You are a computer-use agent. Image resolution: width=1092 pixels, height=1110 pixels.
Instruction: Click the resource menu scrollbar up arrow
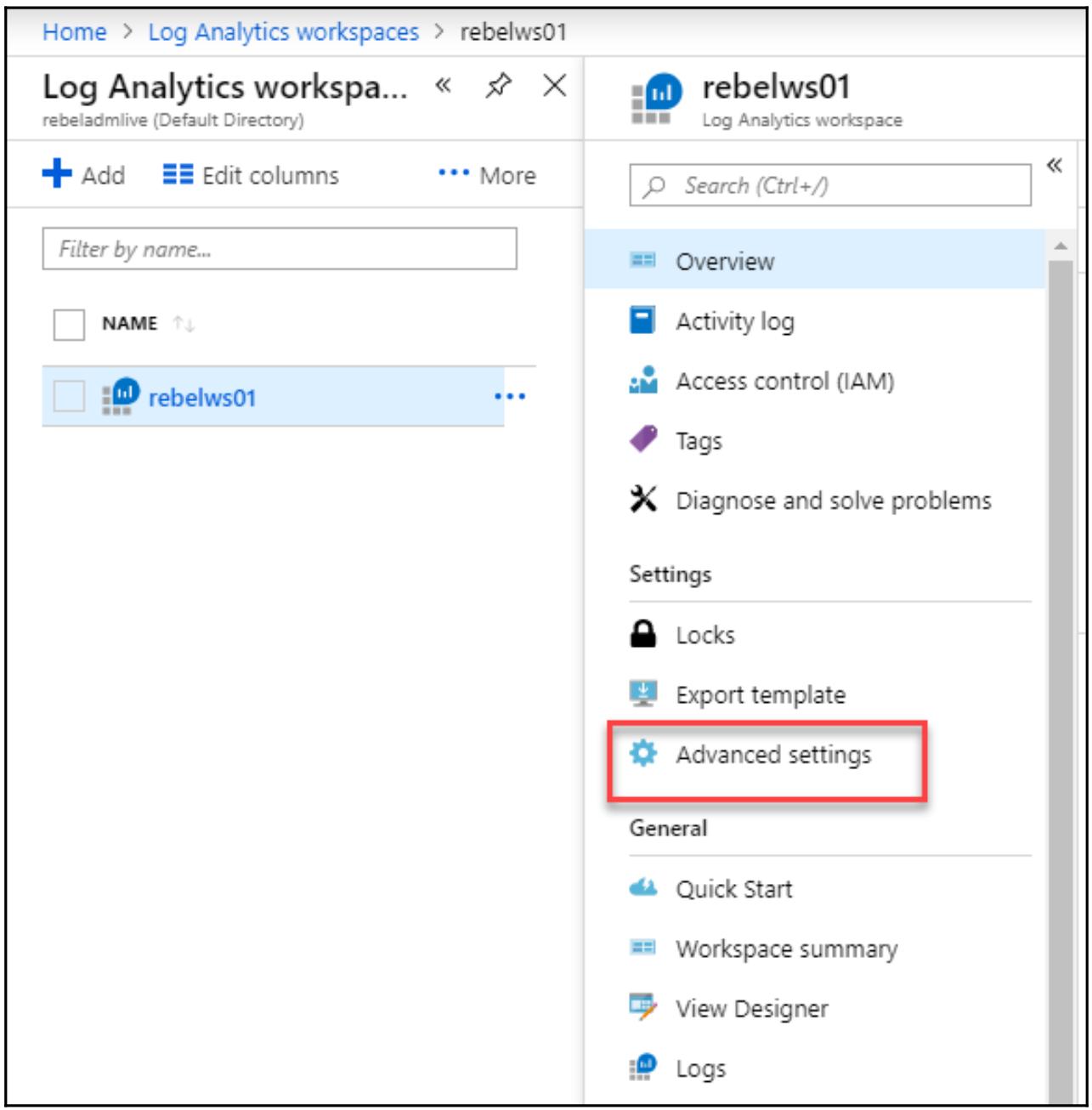[1060, 246]
